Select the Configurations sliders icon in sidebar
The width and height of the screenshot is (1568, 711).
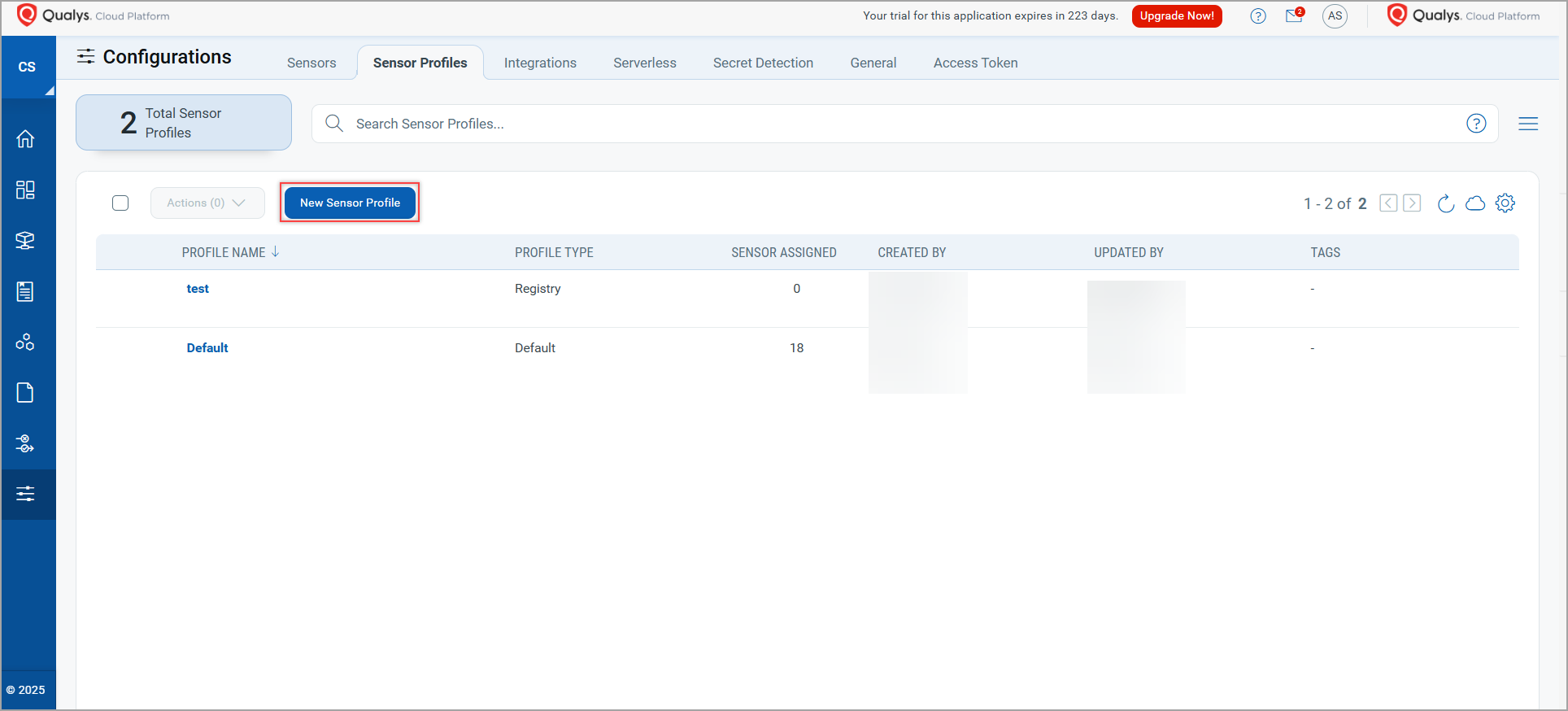(x=25, y=494)
